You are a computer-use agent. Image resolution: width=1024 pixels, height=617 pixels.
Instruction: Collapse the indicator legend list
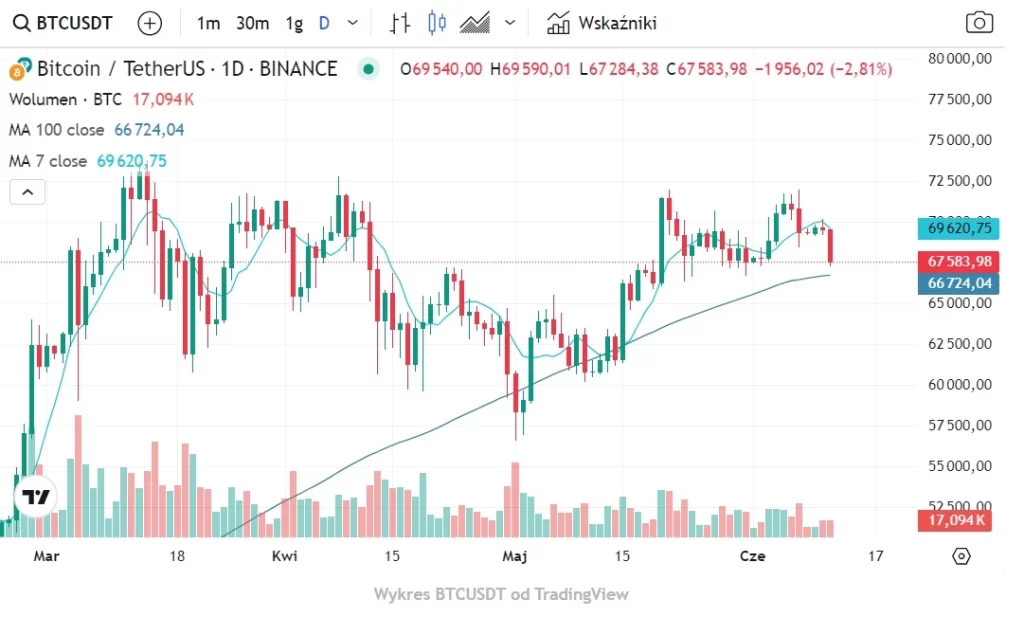pos(27,192)
